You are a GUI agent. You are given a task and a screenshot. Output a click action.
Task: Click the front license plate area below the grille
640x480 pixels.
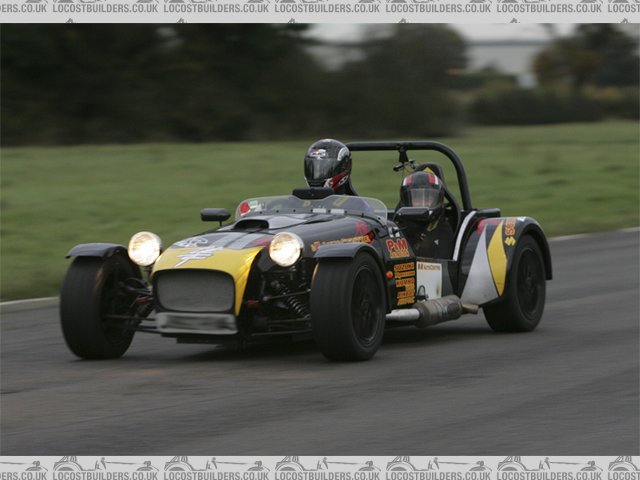click(196, 323)
